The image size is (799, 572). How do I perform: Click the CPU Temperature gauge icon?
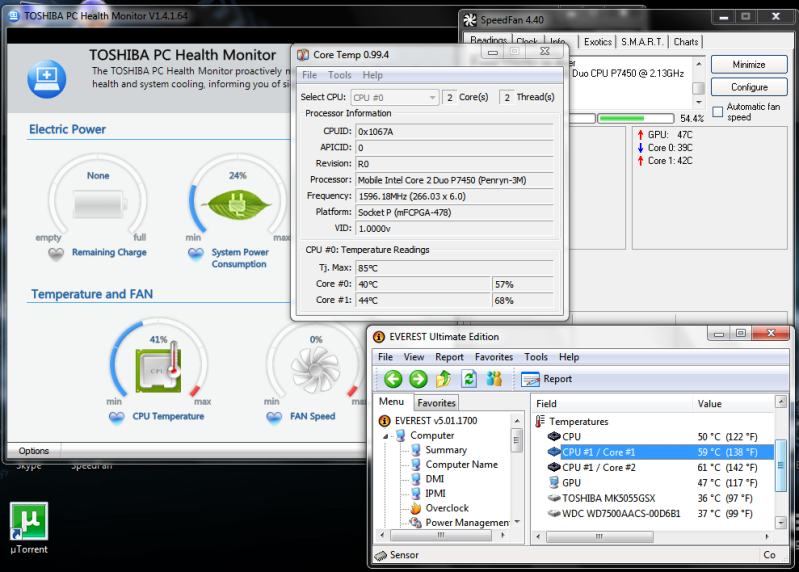(158, 369)
